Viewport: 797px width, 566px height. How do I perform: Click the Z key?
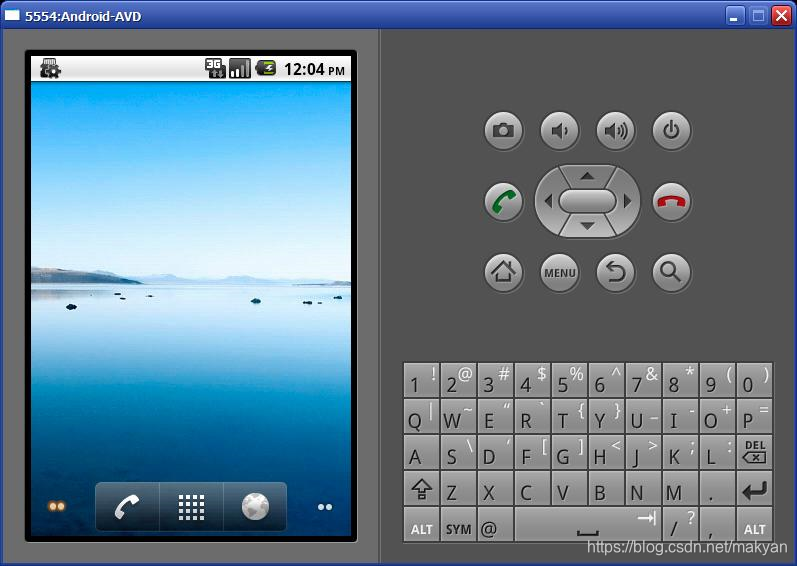pyautogui.click(x=458, y=488)
